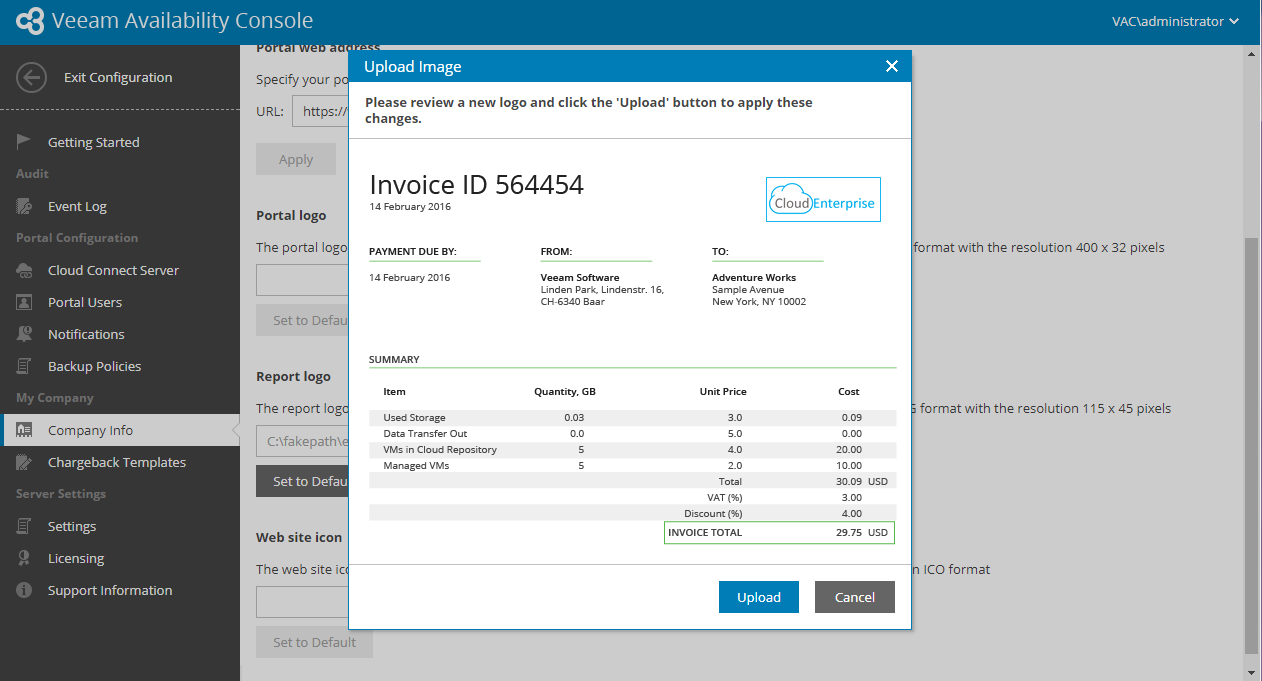Click the 'Adventure Works' recipient name
1262x681 pixels.
[x=754, y=277]
